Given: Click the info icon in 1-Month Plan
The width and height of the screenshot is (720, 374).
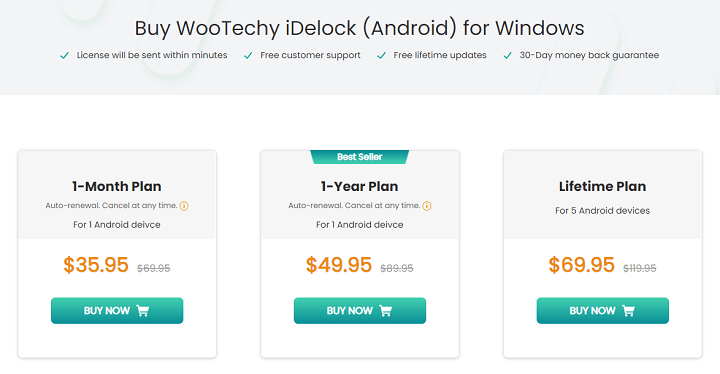Looking at the screenshot, I should point(184,206).
